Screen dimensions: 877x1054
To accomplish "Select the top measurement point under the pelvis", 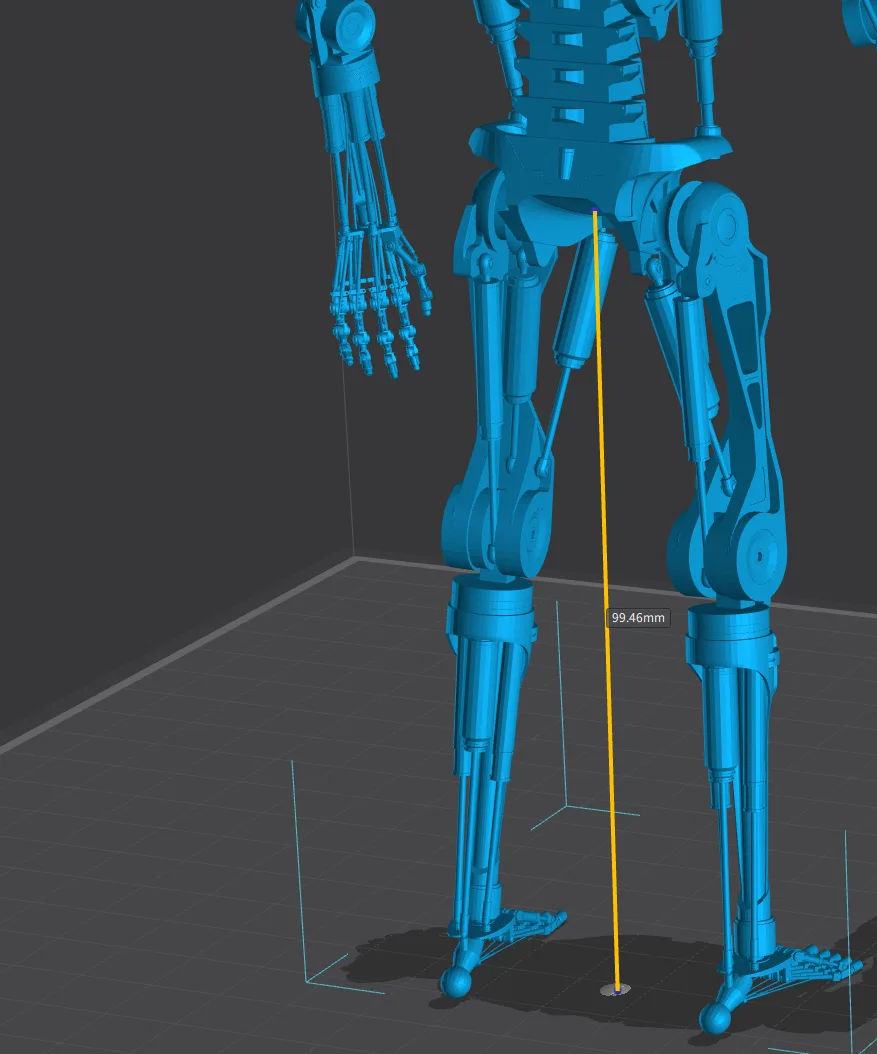I will click(595, 212).
